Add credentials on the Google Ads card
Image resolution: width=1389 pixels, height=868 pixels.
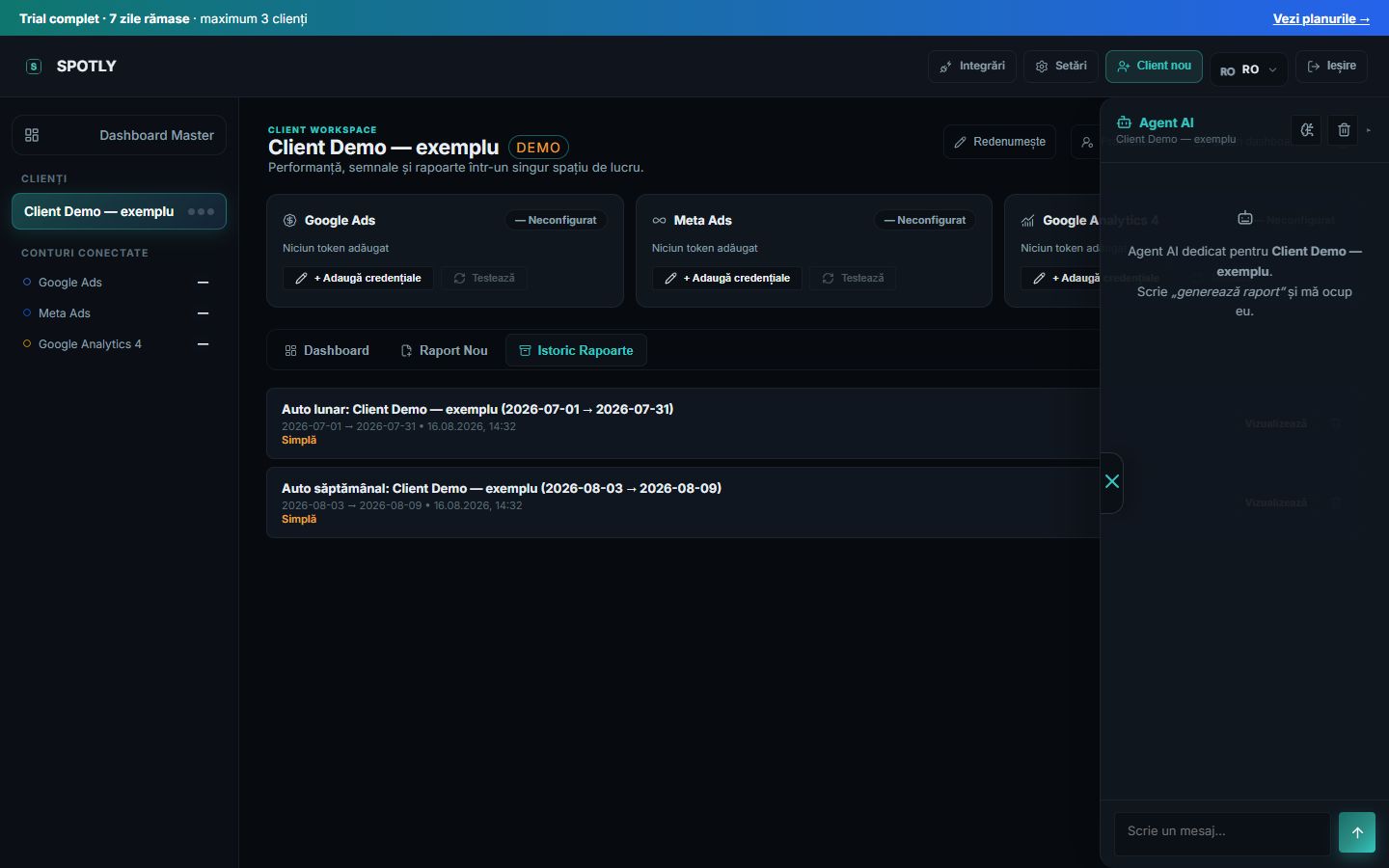click(x=358, y=278)
